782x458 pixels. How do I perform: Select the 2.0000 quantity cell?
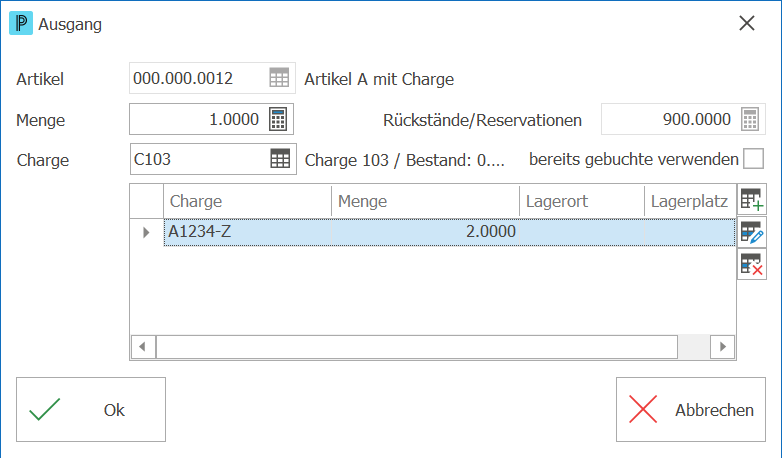click(425, 232)
